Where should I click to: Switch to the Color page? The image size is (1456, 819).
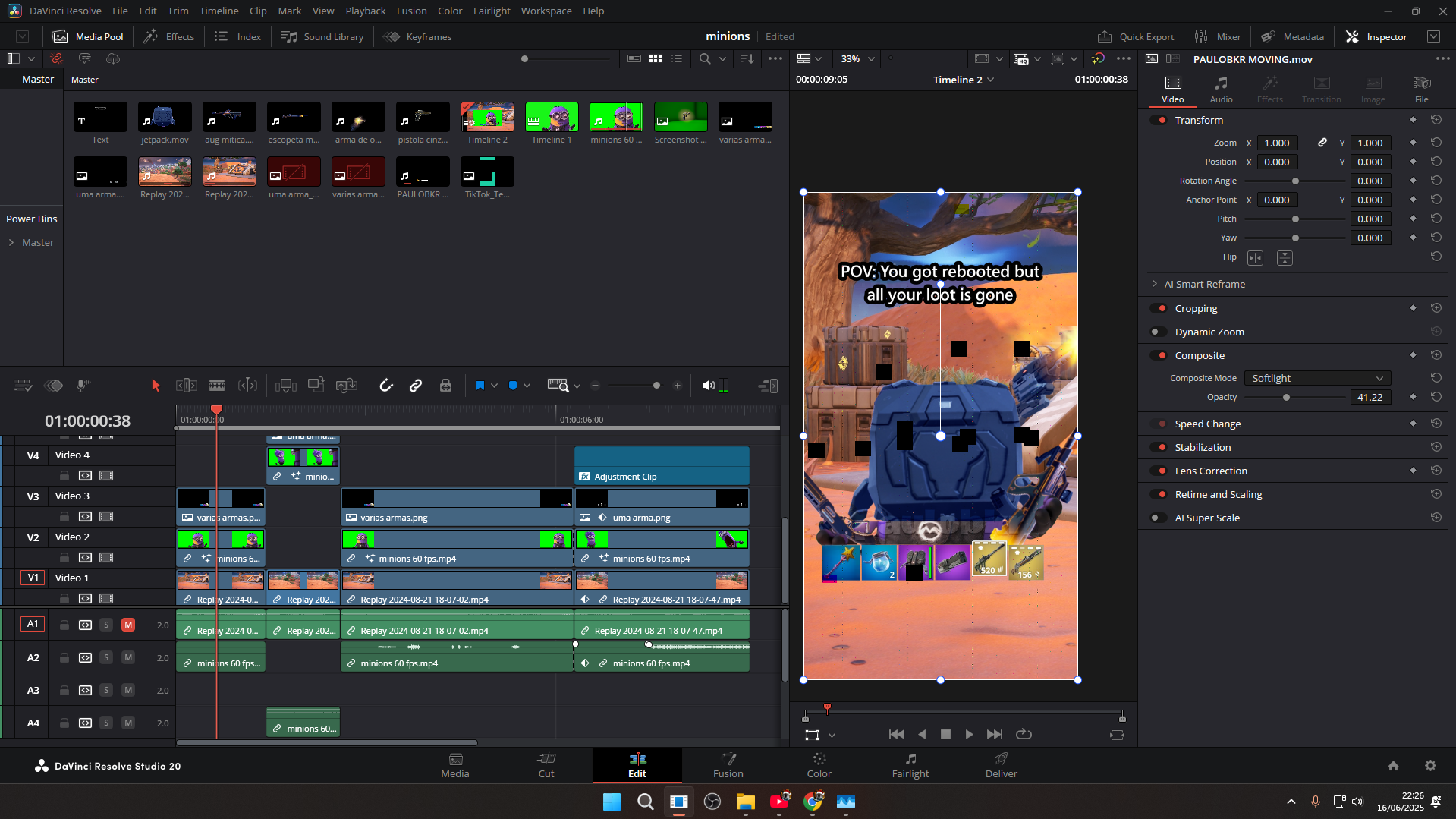click(819, 765)
